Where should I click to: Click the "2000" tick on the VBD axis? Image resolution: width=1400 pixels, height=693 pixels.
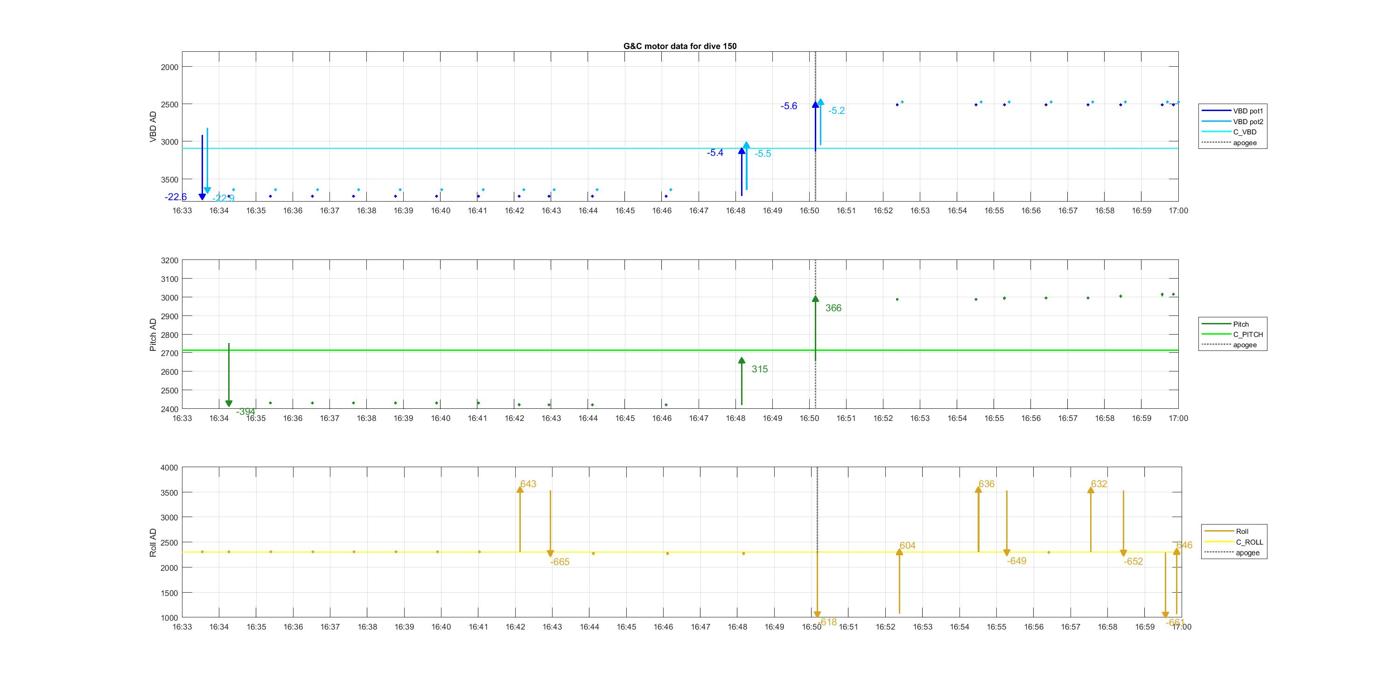pos(169,67)
